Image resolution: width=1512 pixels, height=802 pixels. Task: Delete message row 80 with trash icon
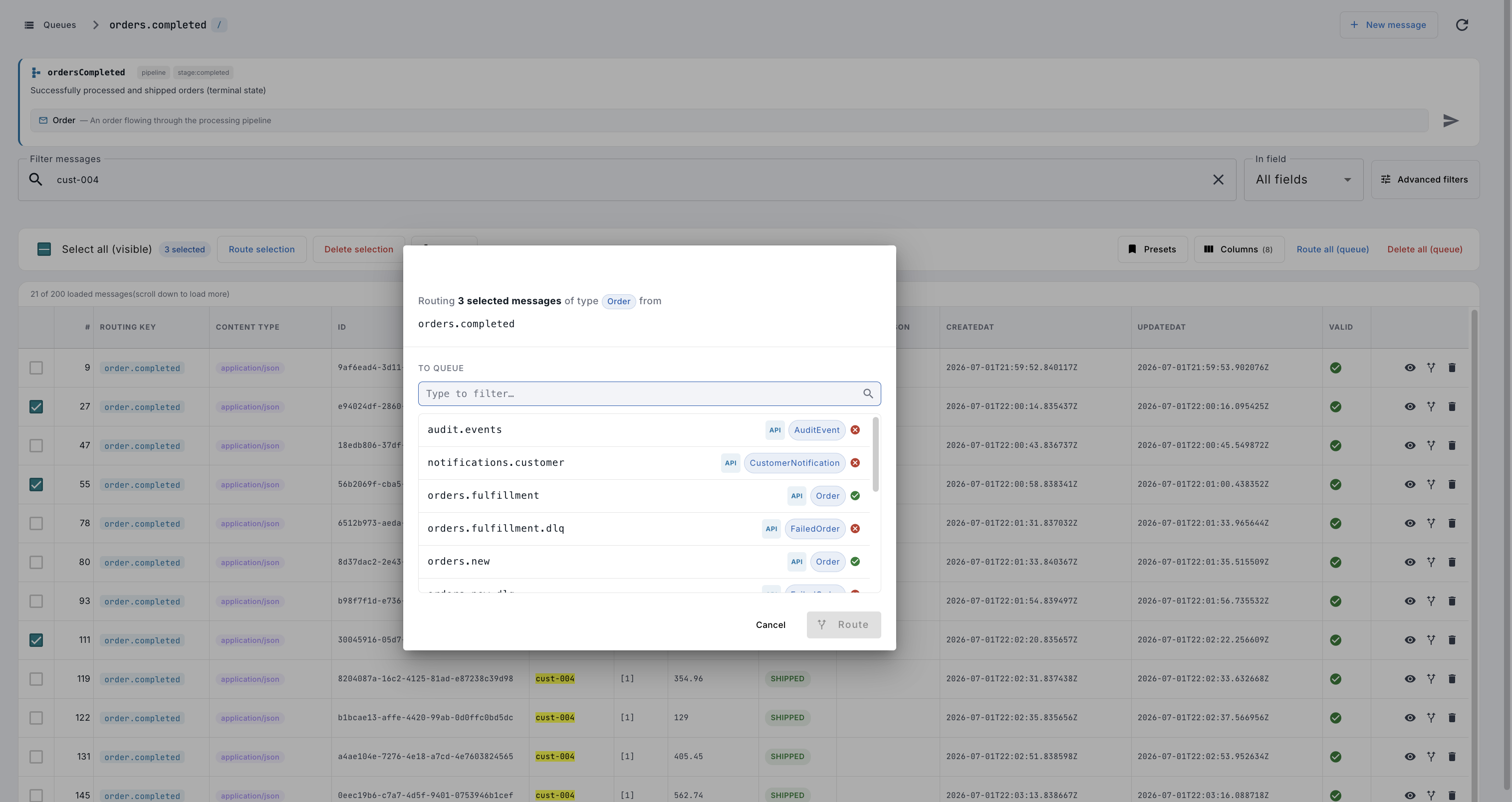(x=1452, y=562)
